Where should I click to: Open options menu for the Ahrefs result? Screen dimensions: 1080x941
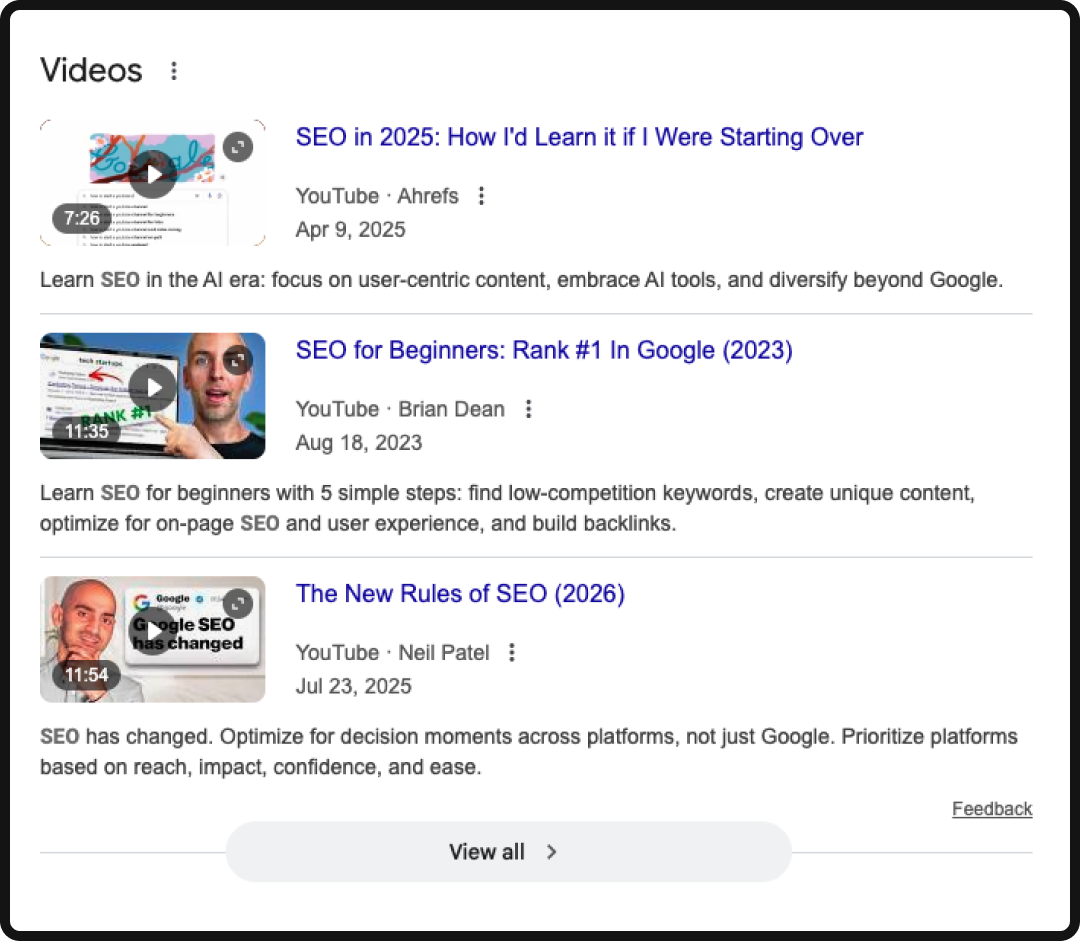pos(482,196)
